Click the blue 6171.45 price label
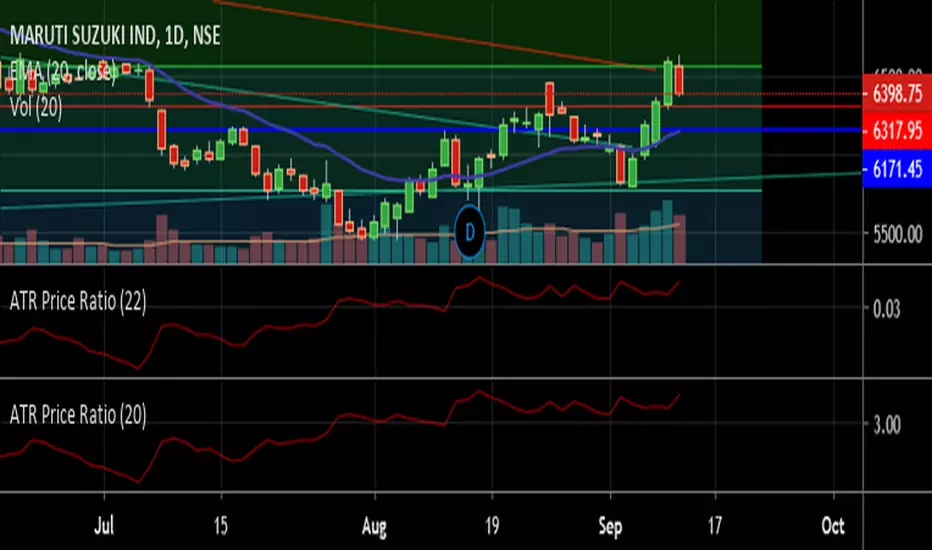Screen dimensions: 932x550 pos(897,169)
